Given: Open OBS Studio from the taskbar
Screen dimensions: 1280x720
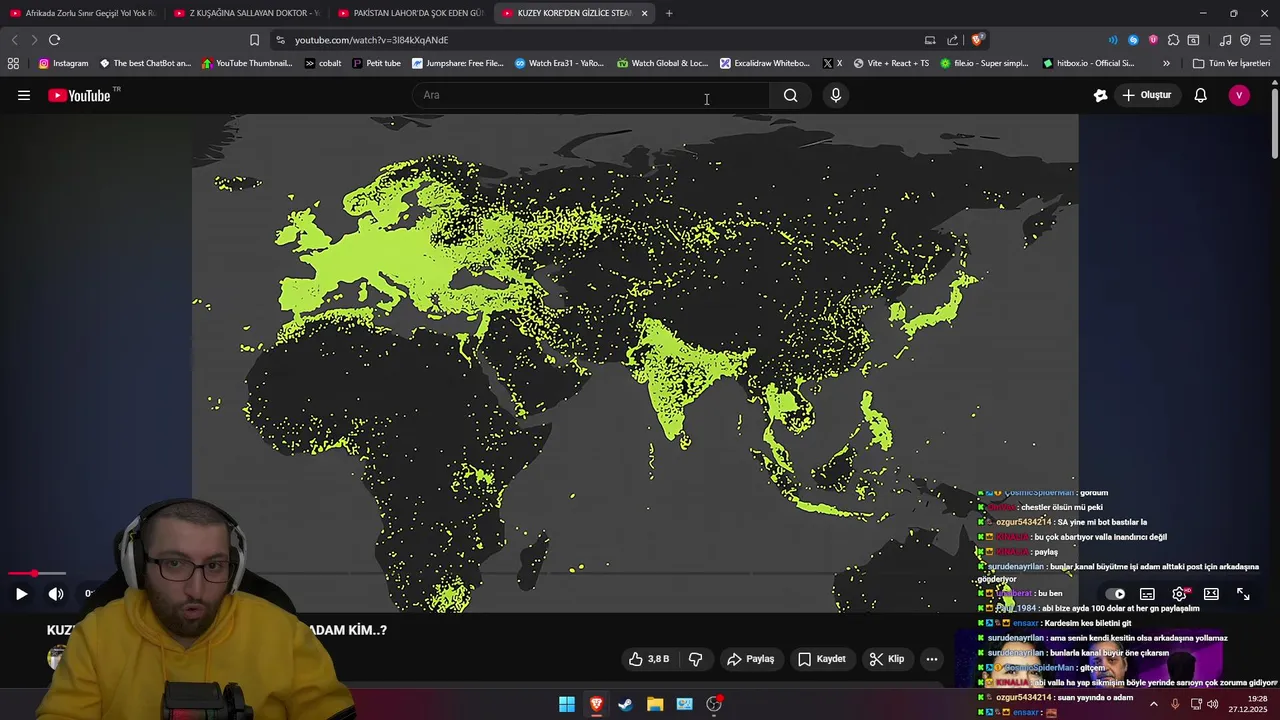Looking at the screenshot, I should click(714, 704).
